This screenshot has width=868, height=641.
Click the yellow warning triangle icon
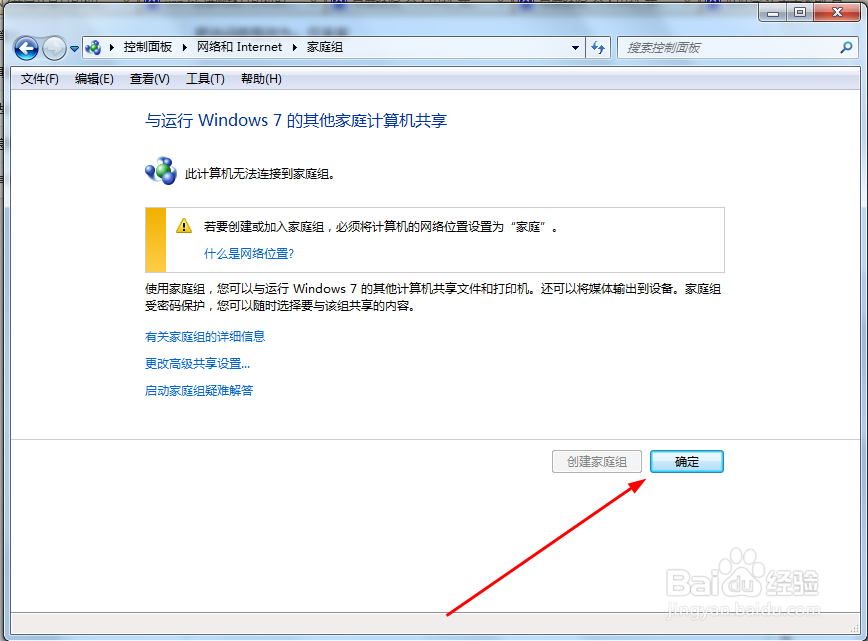(x=184, y=226)
